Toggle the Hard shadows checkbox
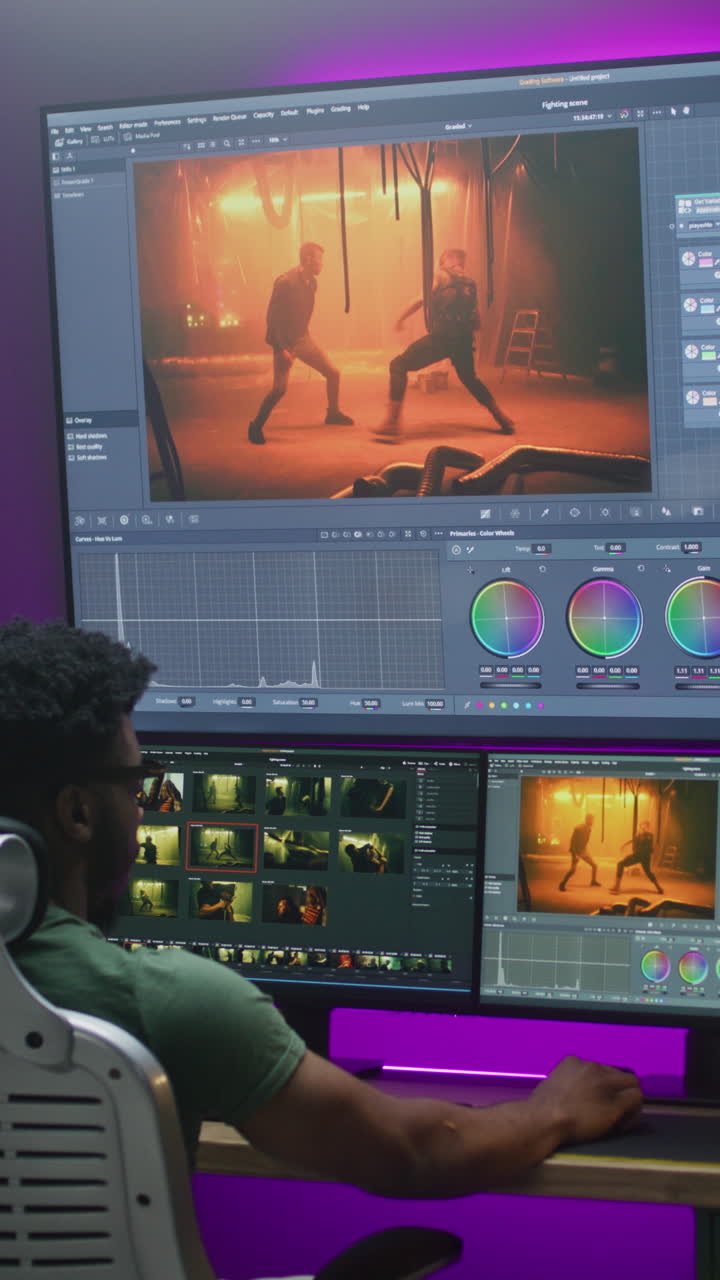 click(70, 436)
